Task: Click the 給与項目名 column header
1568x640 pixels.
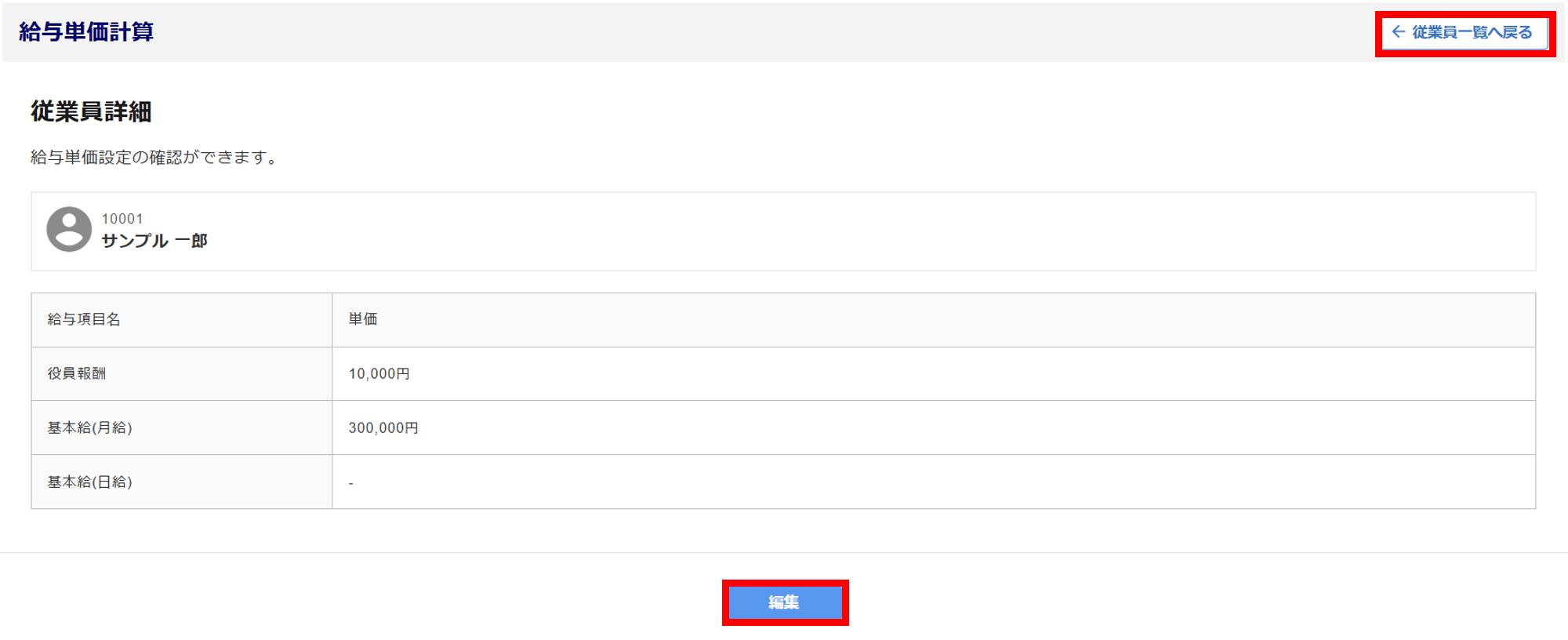Action: pos(84,319)
